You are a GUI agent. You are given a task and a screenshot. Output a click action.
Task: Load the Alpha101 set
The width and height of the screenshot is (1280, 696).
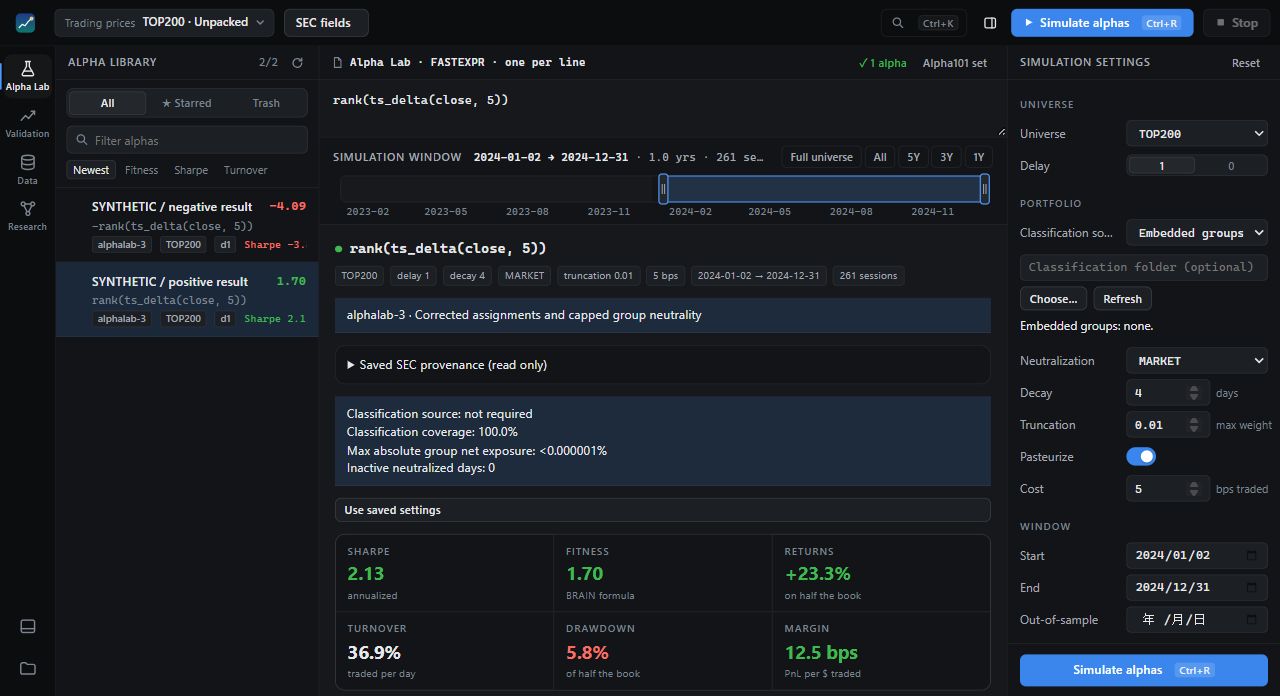pyautogui.click(x=955, y=63)
